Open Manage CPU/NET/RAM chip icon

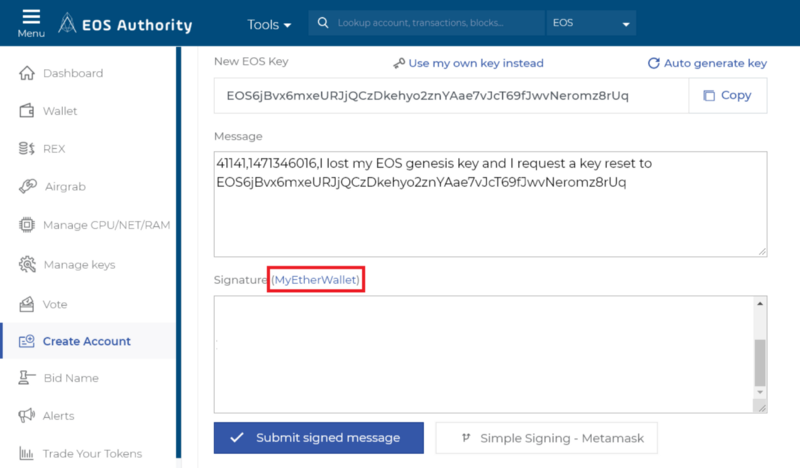[x=27, y=225]
